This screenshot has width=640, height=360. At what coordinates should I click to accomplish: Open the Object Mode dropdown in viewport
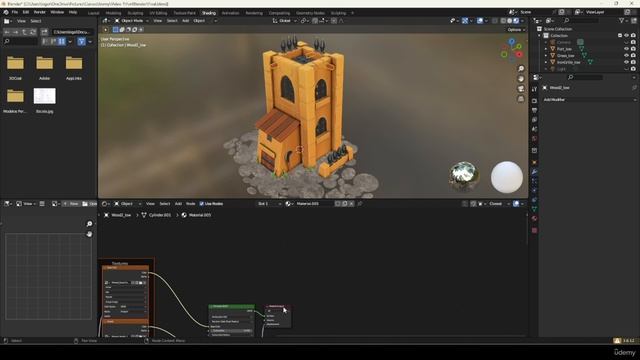pos(132,21)
